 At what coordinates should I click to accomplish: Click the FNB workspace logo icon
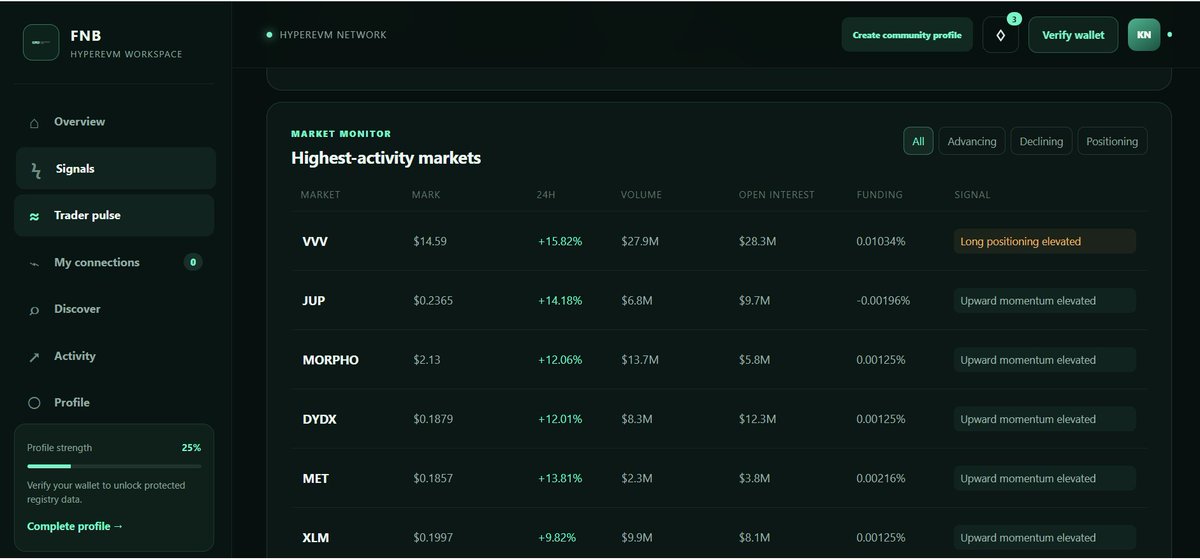pos(42,42)
